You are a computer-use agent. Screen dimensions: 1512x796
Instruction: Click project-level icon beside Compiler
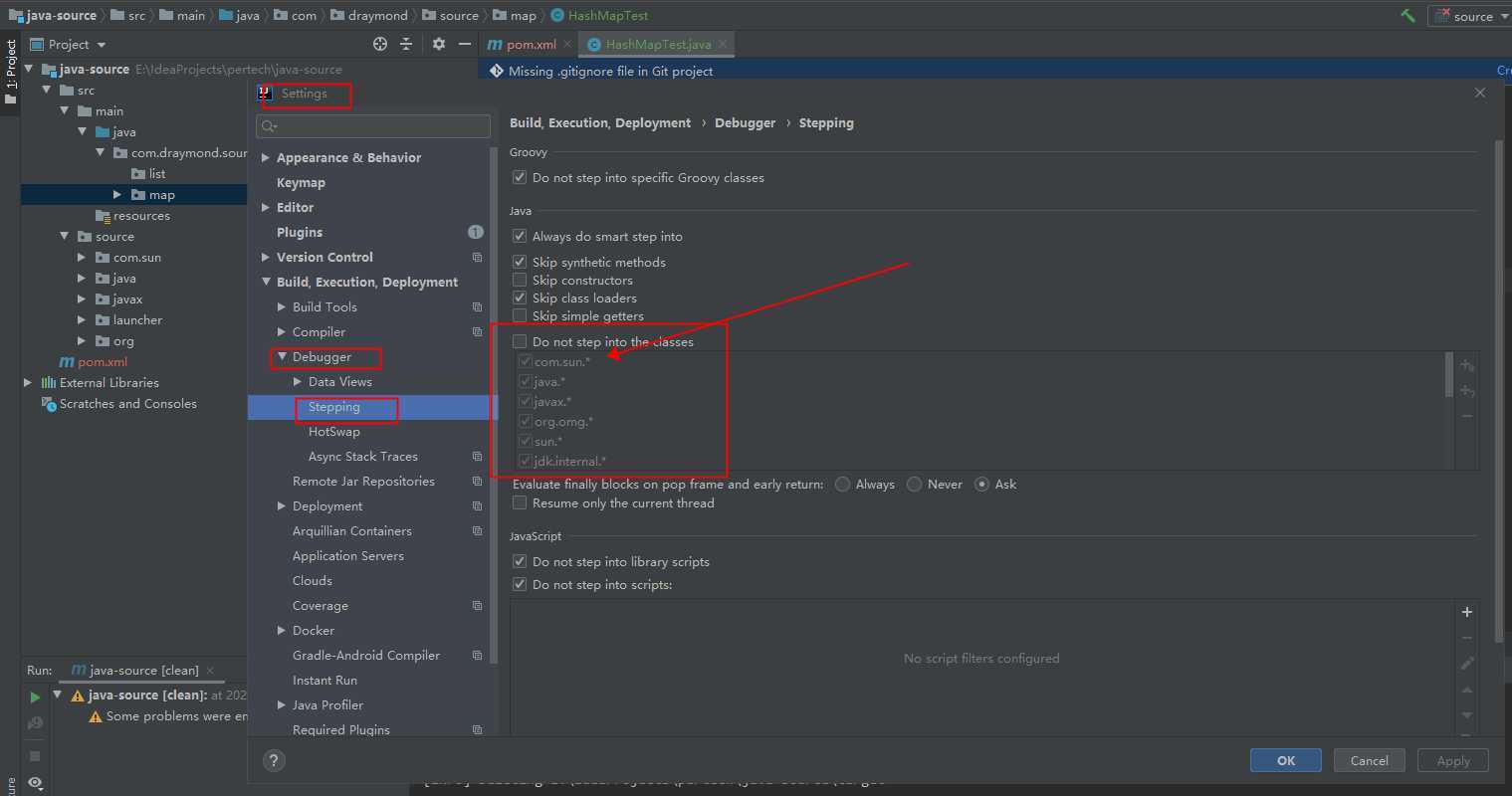click(477, 331)
